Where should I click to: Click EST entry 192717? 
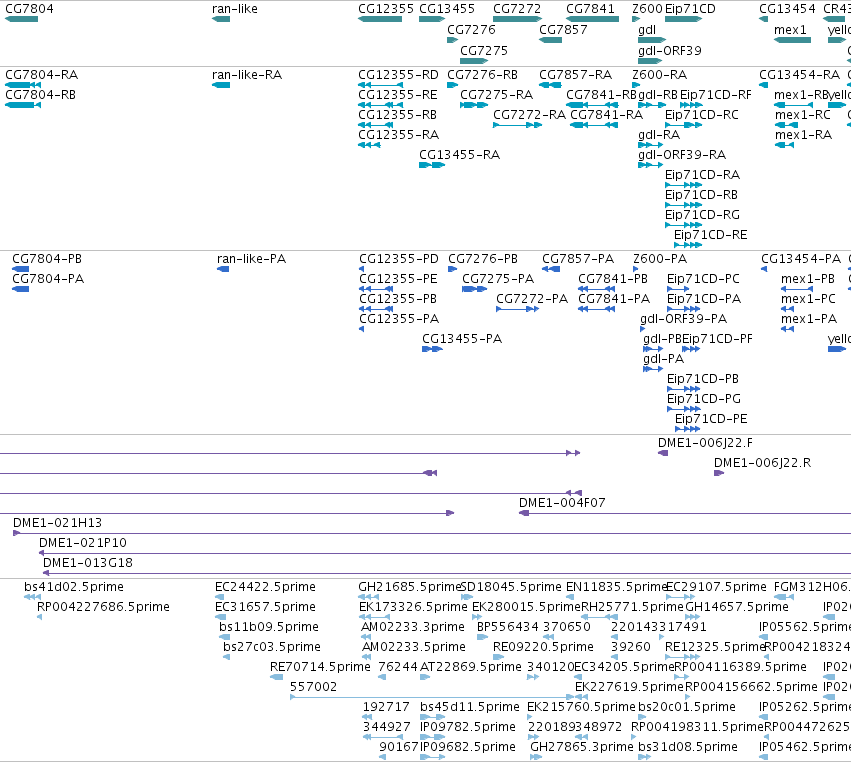(386, 707)
